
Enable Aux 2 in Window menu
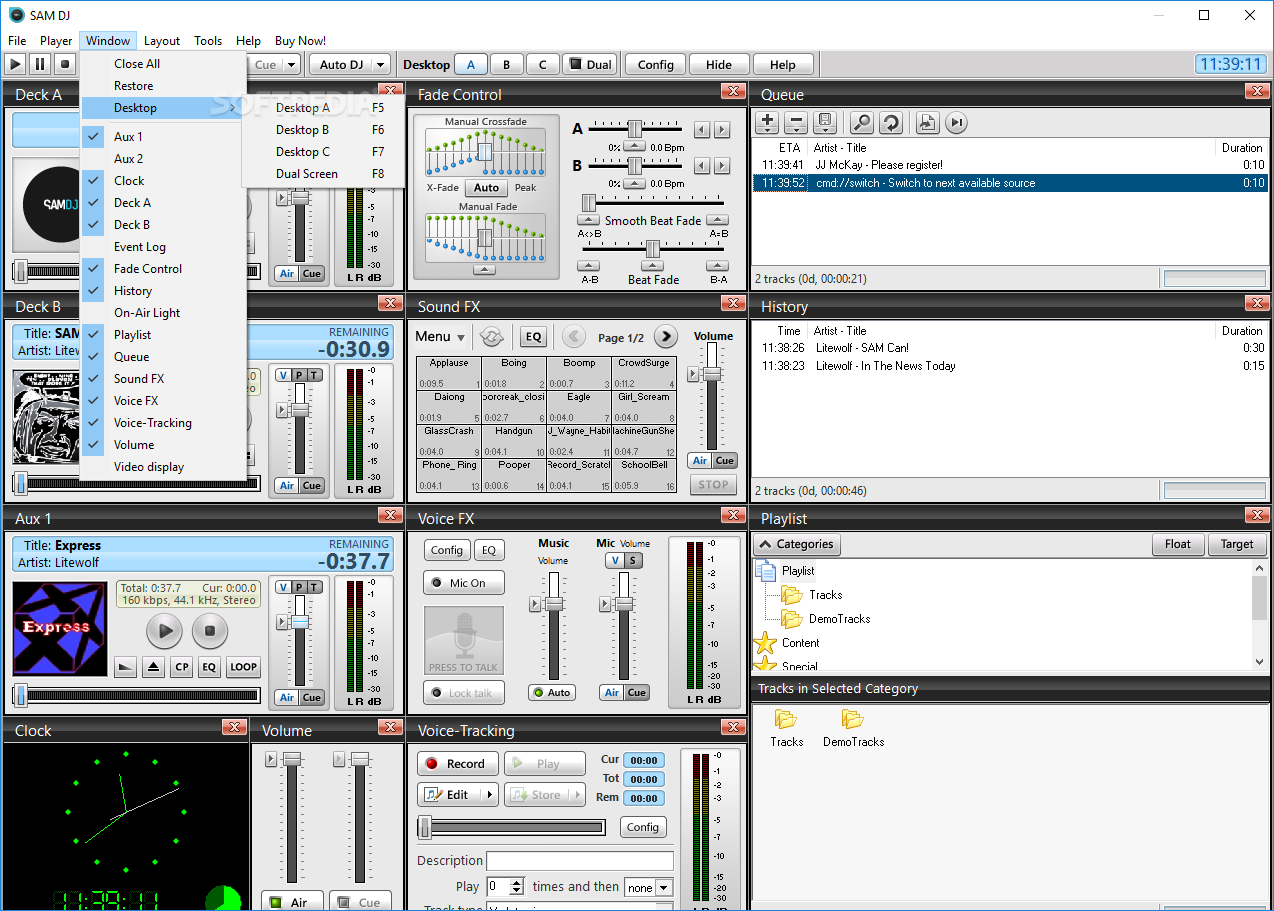tap(163, 159)
